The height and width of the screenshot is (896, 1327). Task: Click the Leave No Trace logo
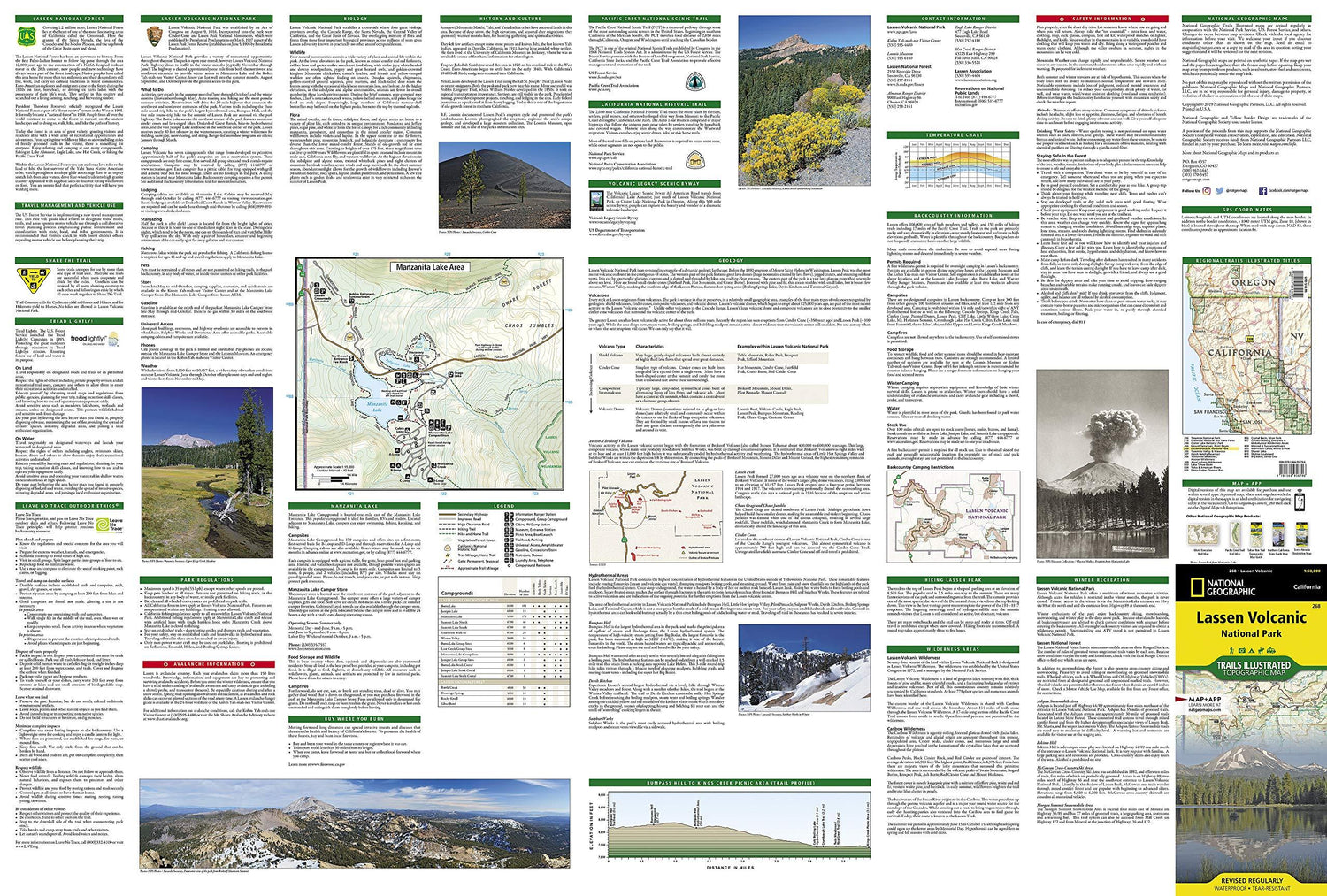pyautogui.click(x=103, y=524)
